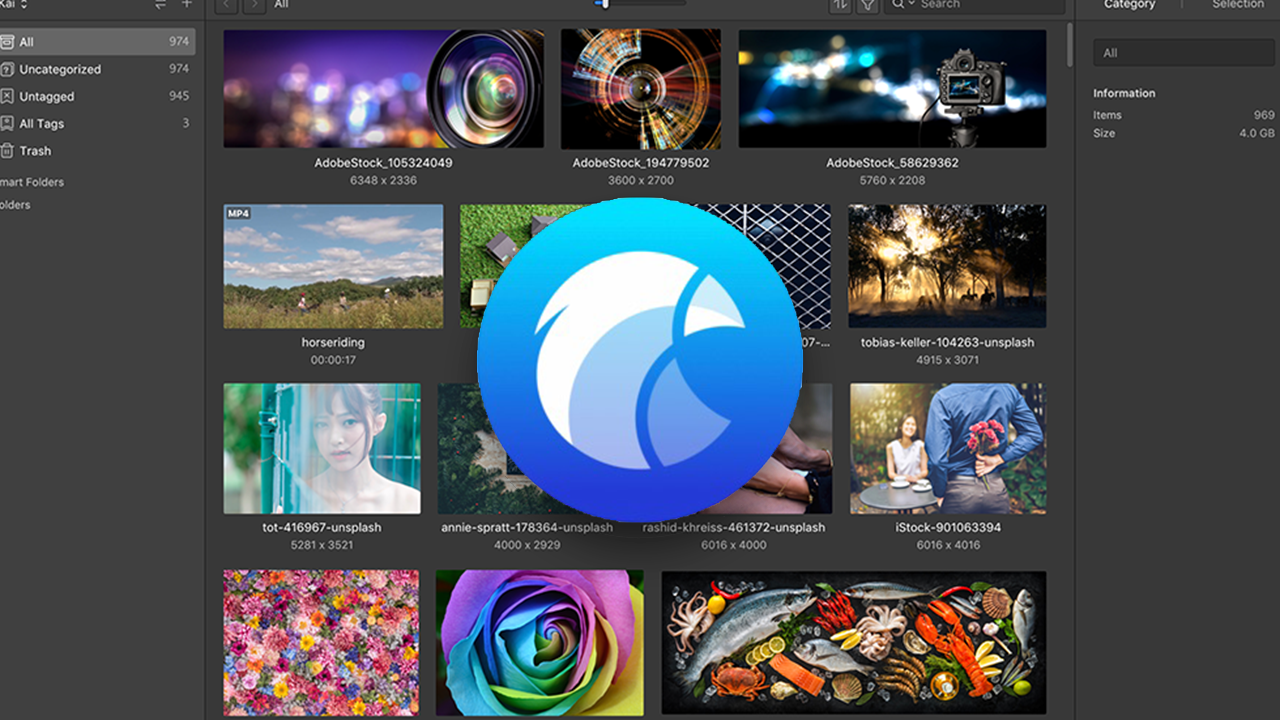1280x720 pixels.
Task: Open the Trash row
Action: point(97,150)
